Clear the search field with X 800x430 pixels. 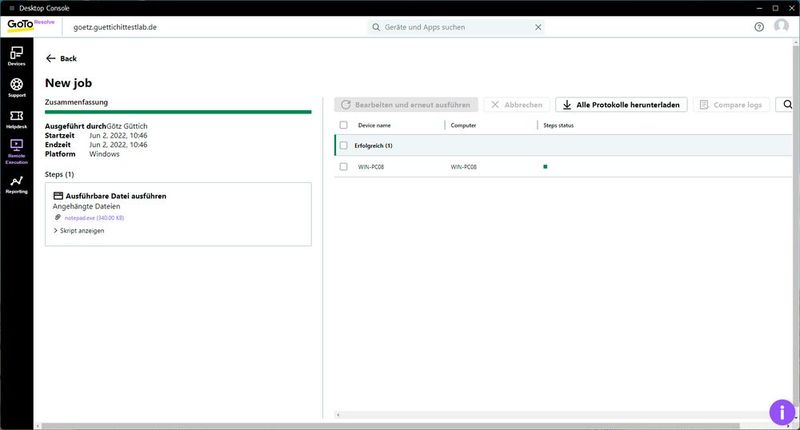538,27
